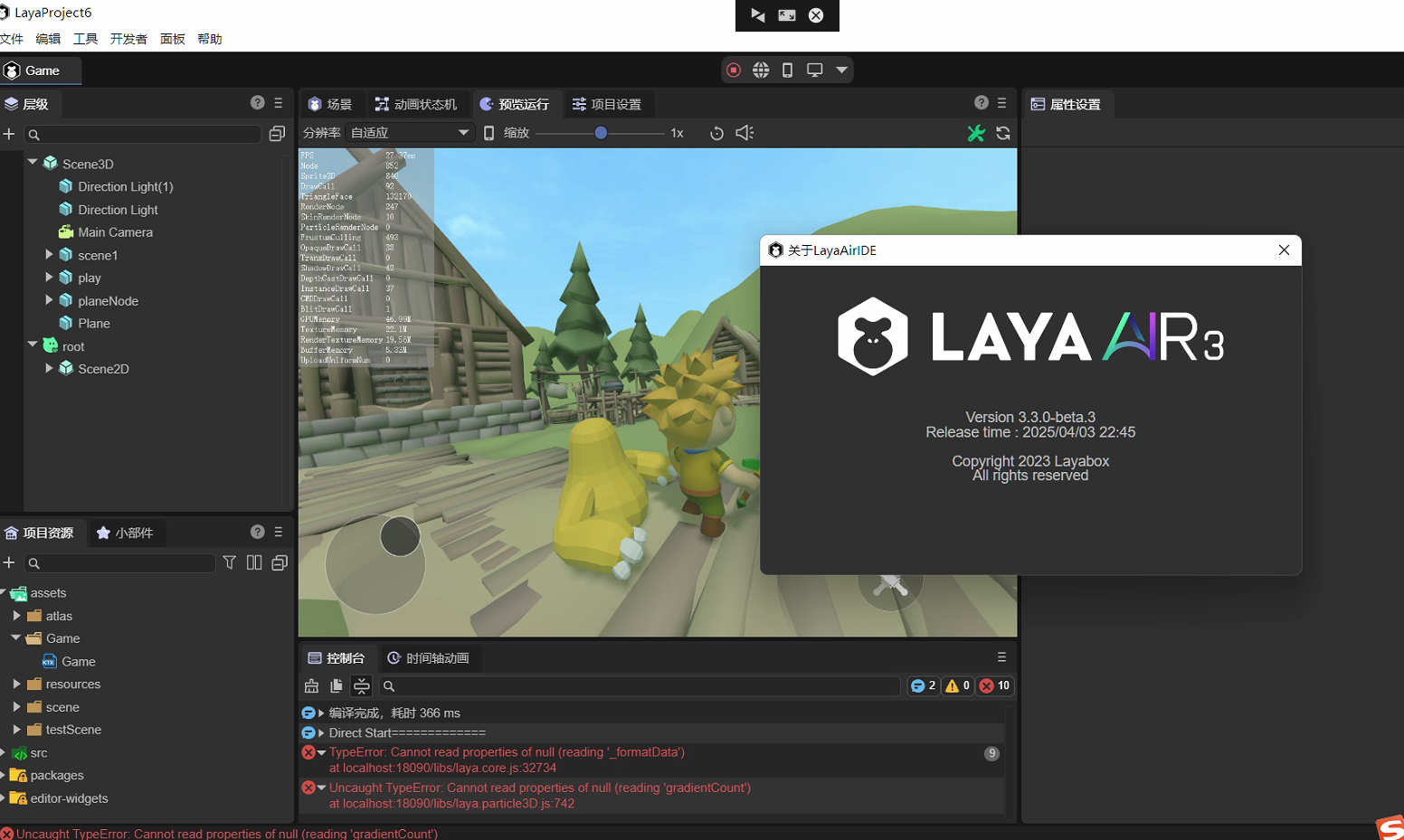Click the green wrench developer tools icon

click(975, 133)
